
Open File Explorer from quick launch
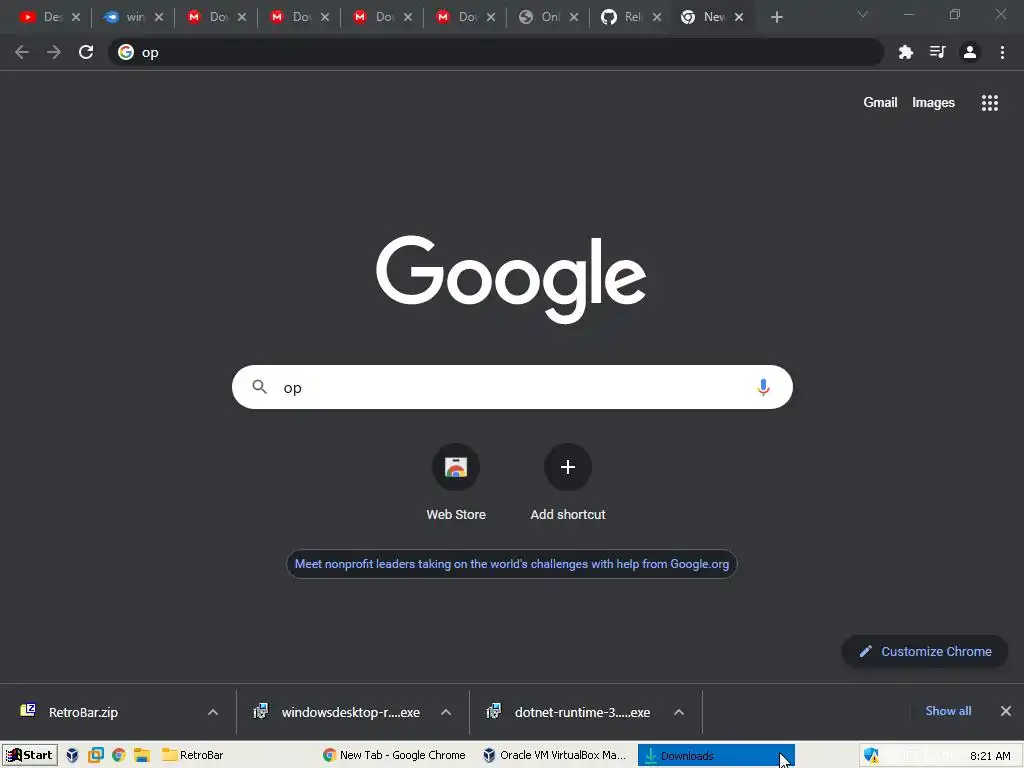pyautogui.click(x=142, y=755)
